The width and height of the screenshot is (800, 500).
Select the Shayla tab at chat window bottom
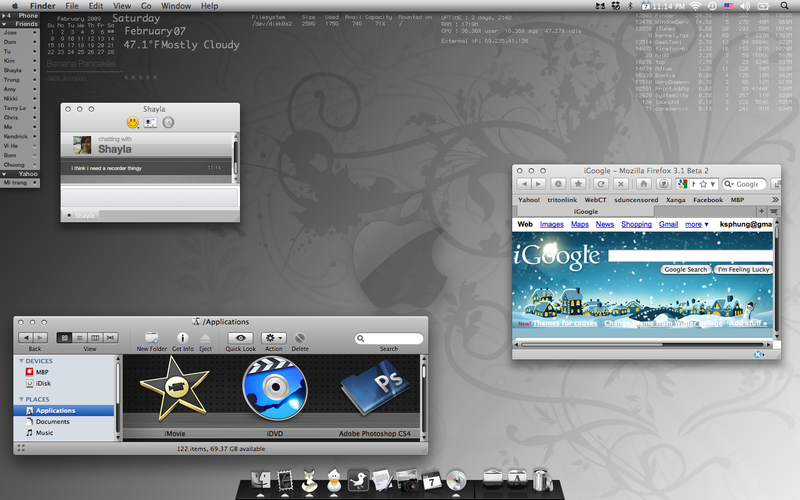click(x=81, y=215)
